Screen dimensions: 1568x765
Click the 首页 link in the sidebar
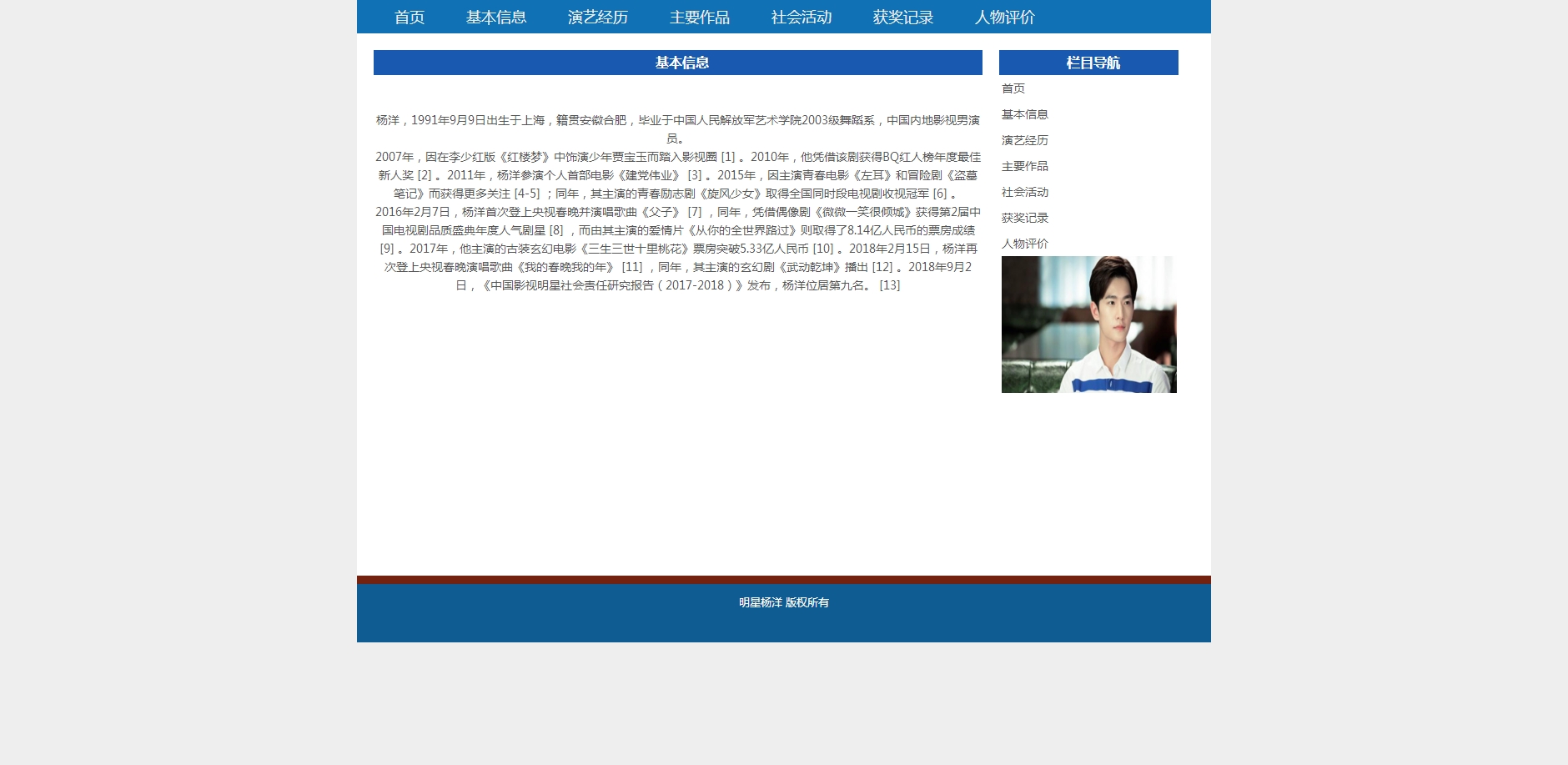point(1013,88)
